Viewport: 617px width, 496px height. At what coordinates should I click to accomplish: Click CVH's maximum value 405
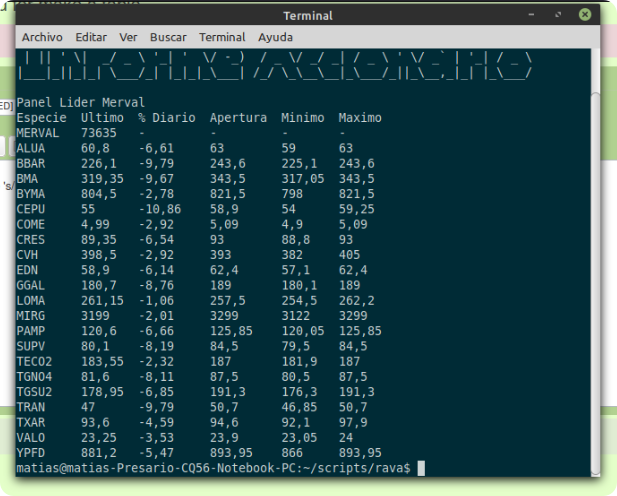point(349,255)
